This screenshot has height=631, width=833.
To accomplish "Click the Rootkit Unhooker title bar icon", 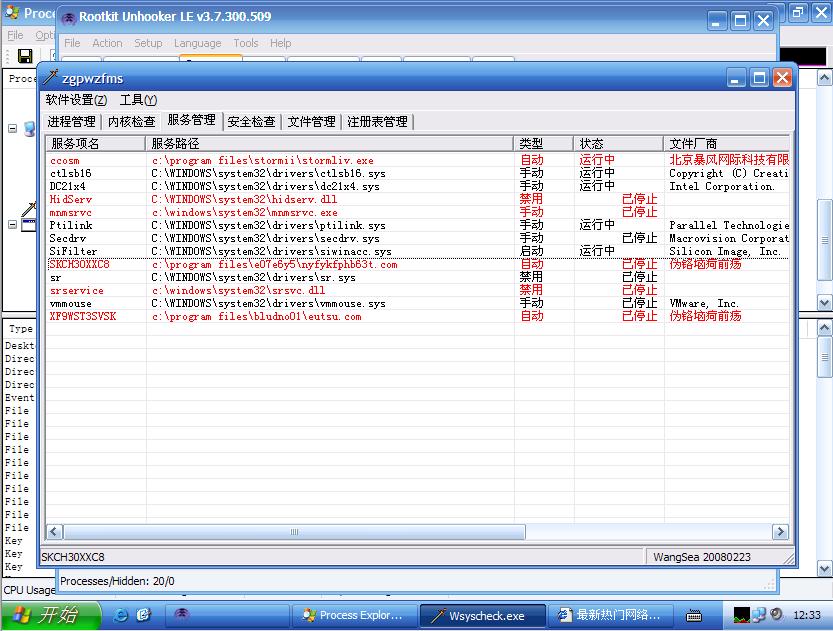I will [69, 18].
